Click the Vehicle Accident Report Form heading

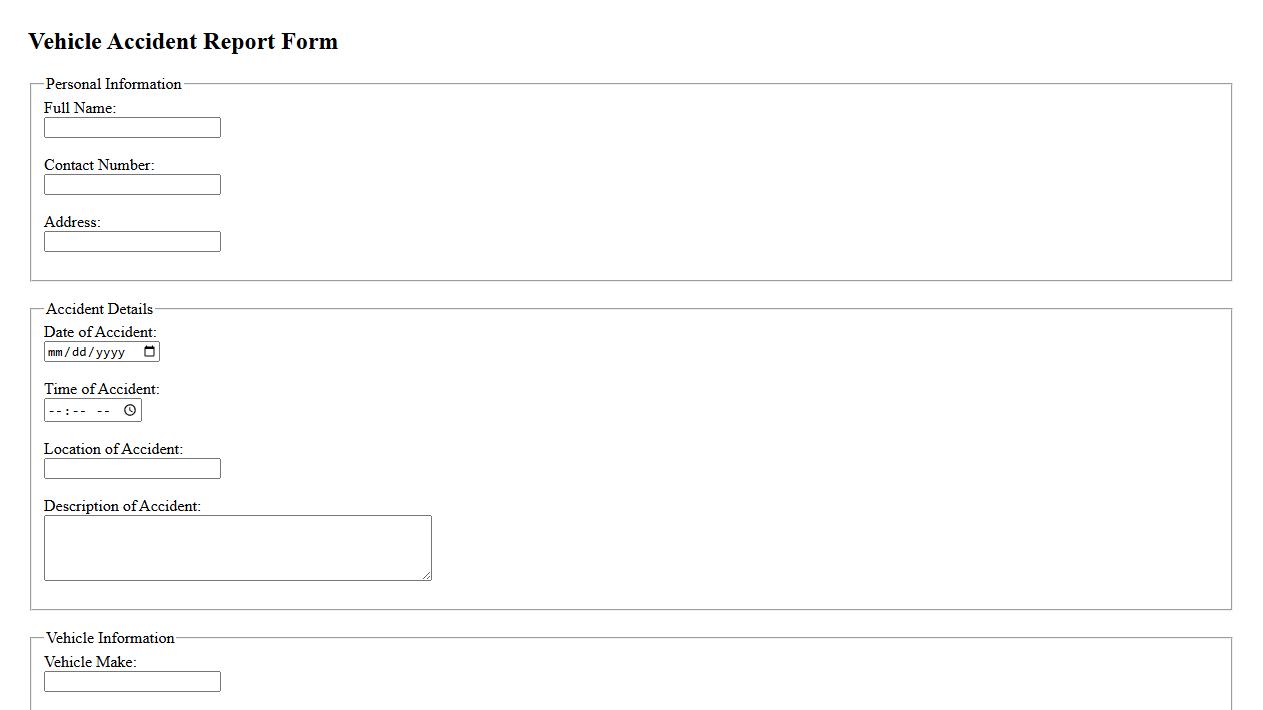point(183,42)
